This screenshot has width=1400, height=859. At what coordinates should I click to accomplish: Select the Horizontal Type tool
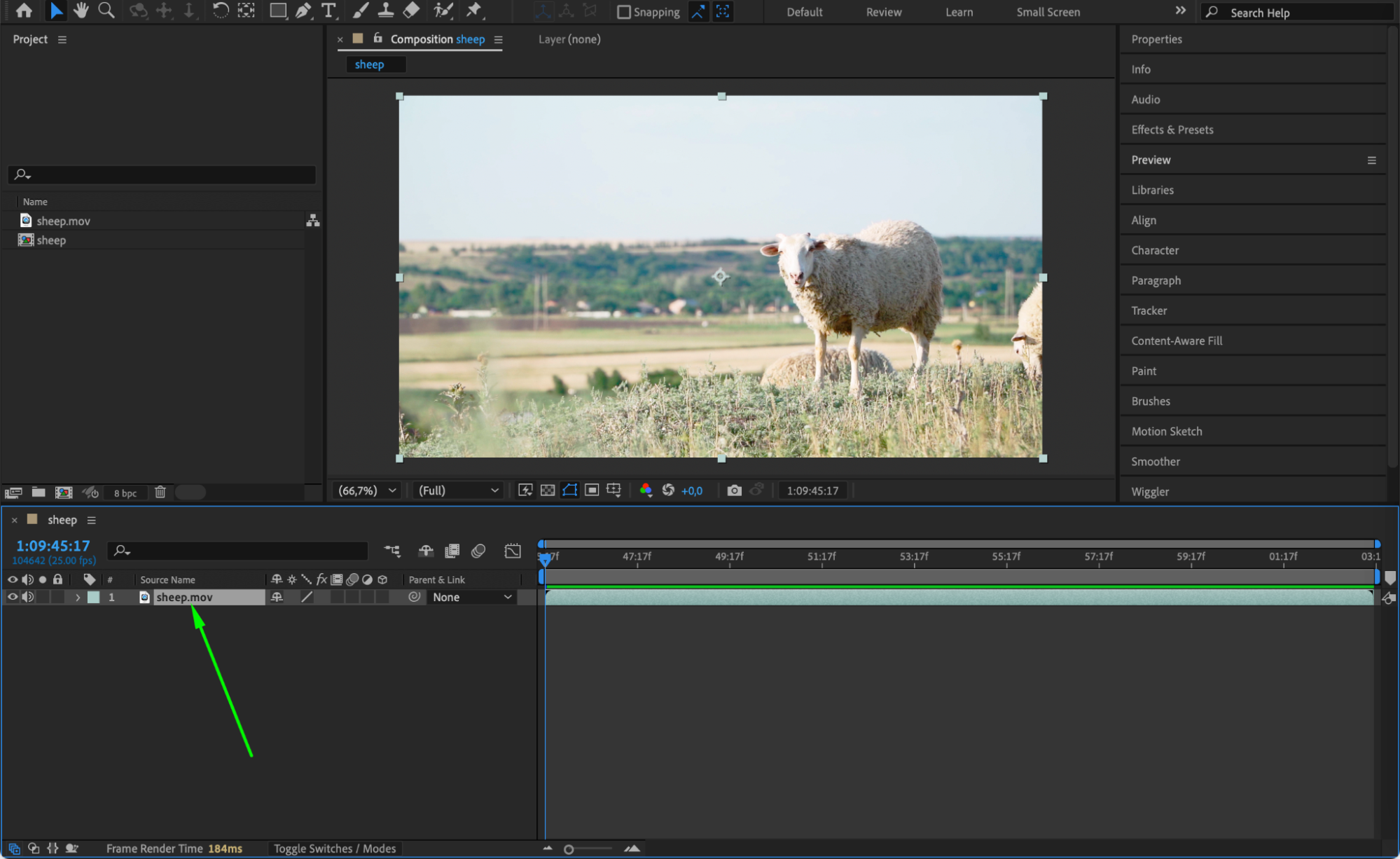(x=328, y=11)
